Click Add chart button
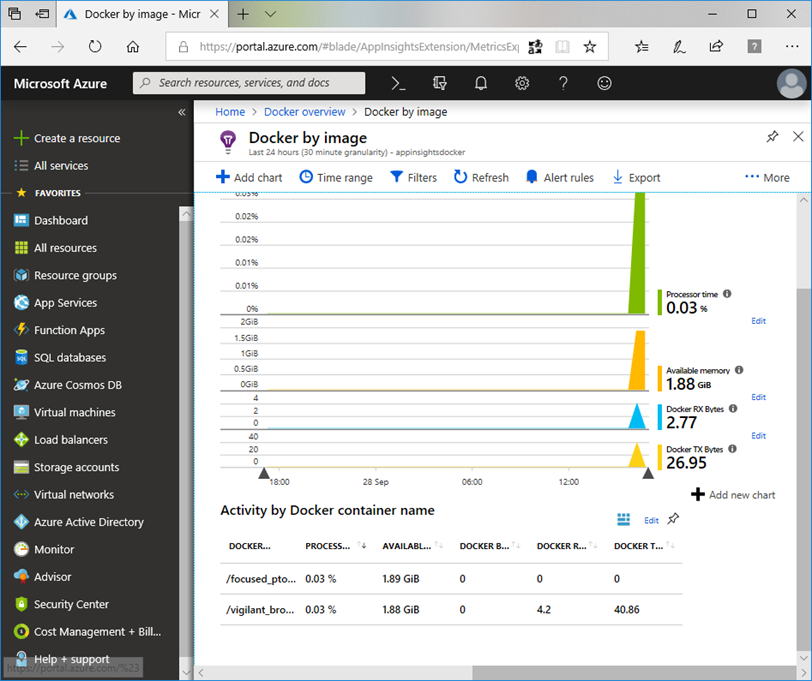The height and width of the screenshot is (681, 812). point(249,178)
